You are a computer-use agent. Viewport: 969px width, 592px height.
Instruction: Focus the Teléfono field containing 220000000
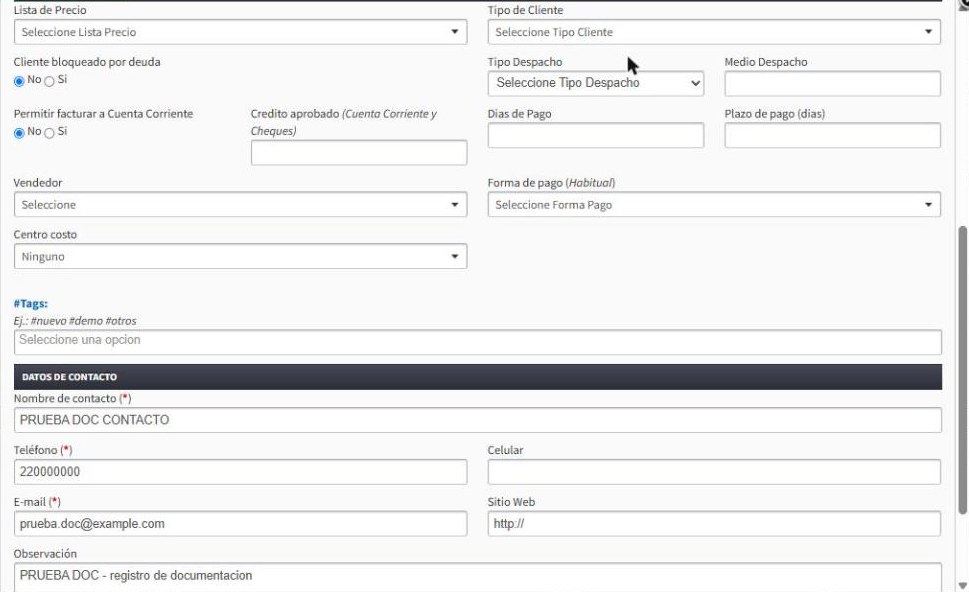pyautogui.click(x=240, y=472)
